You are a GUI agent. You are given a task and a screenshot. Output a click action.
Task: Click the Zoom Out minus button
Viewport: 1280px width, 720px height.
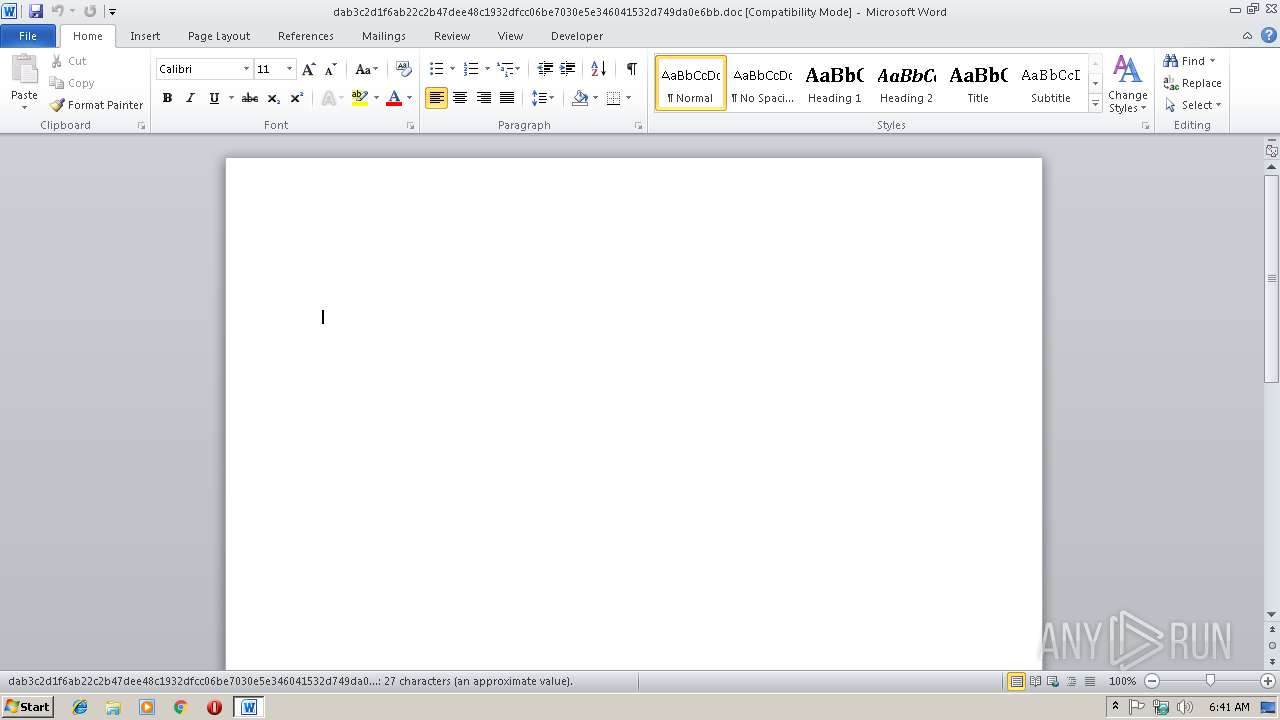pyautogui.click(x=1152, y=681)
